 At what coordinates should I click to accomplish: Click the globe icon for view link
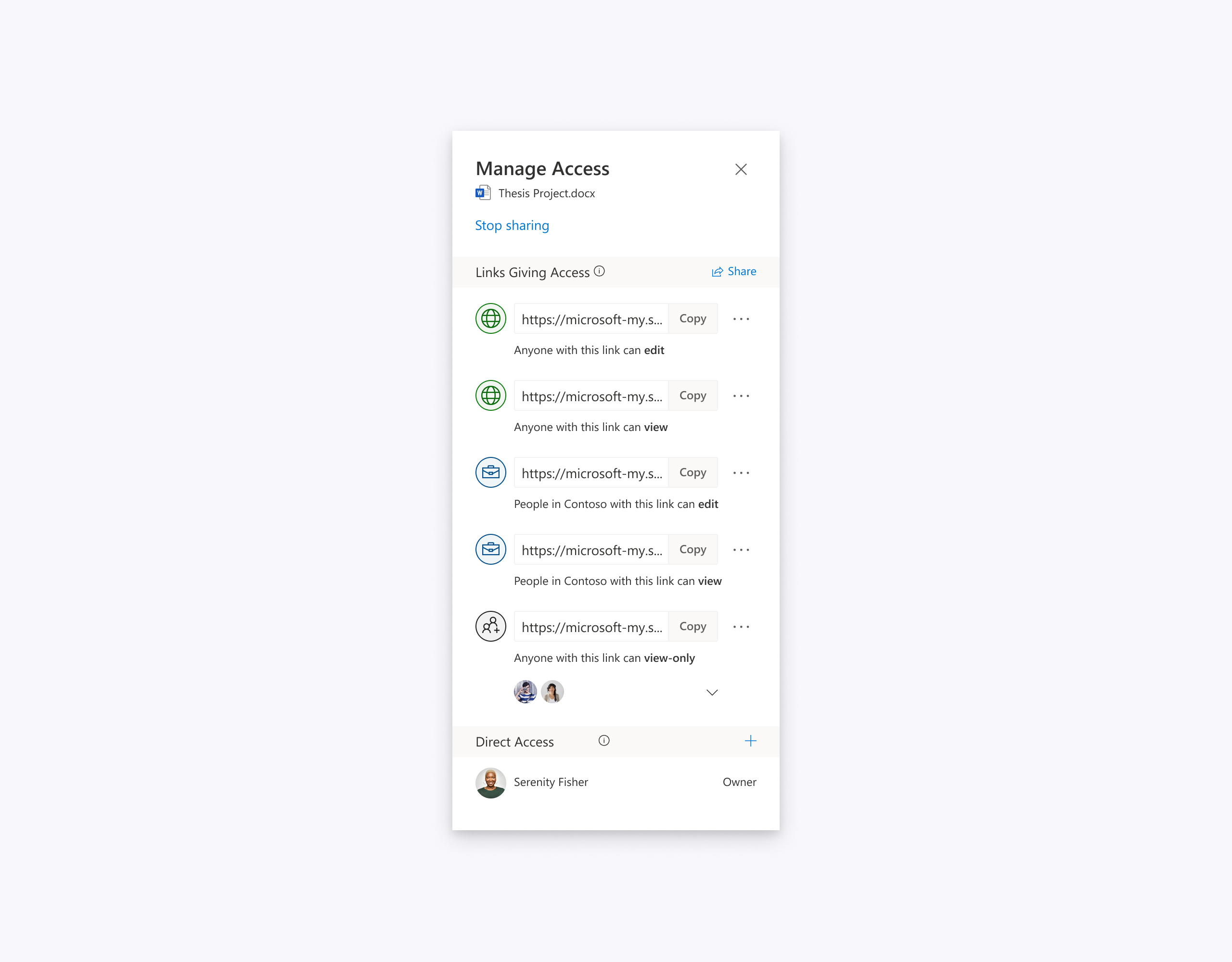click(x=490, y=395)
